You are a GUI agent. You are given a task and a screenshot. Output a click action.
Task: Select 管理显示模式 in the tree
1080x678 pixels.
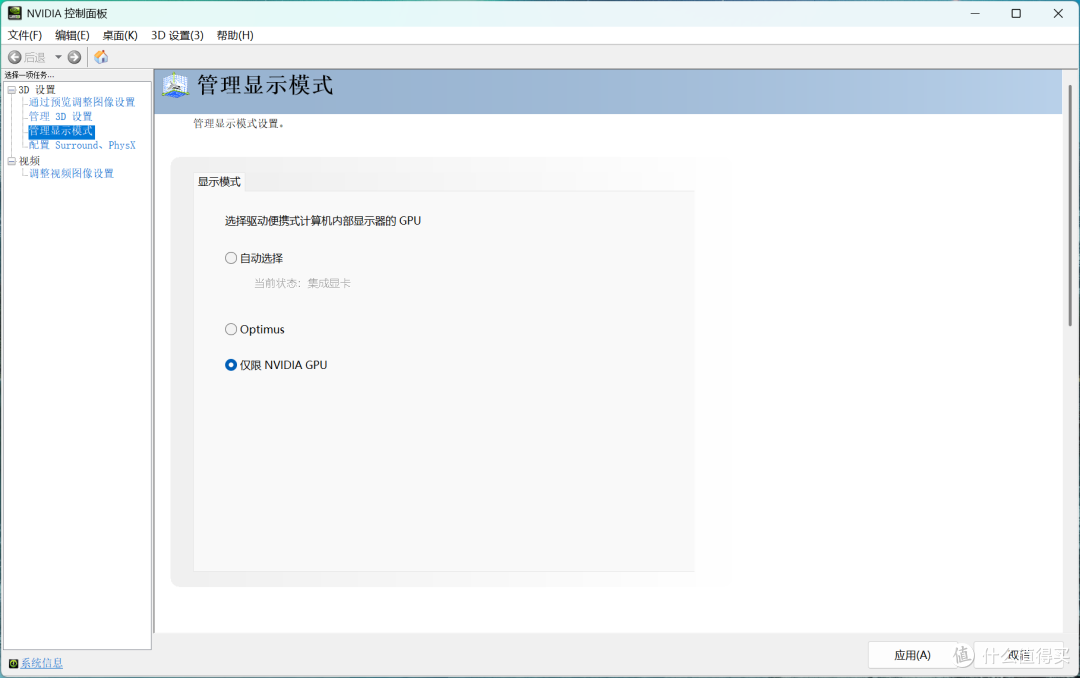(x=61, y=131)
